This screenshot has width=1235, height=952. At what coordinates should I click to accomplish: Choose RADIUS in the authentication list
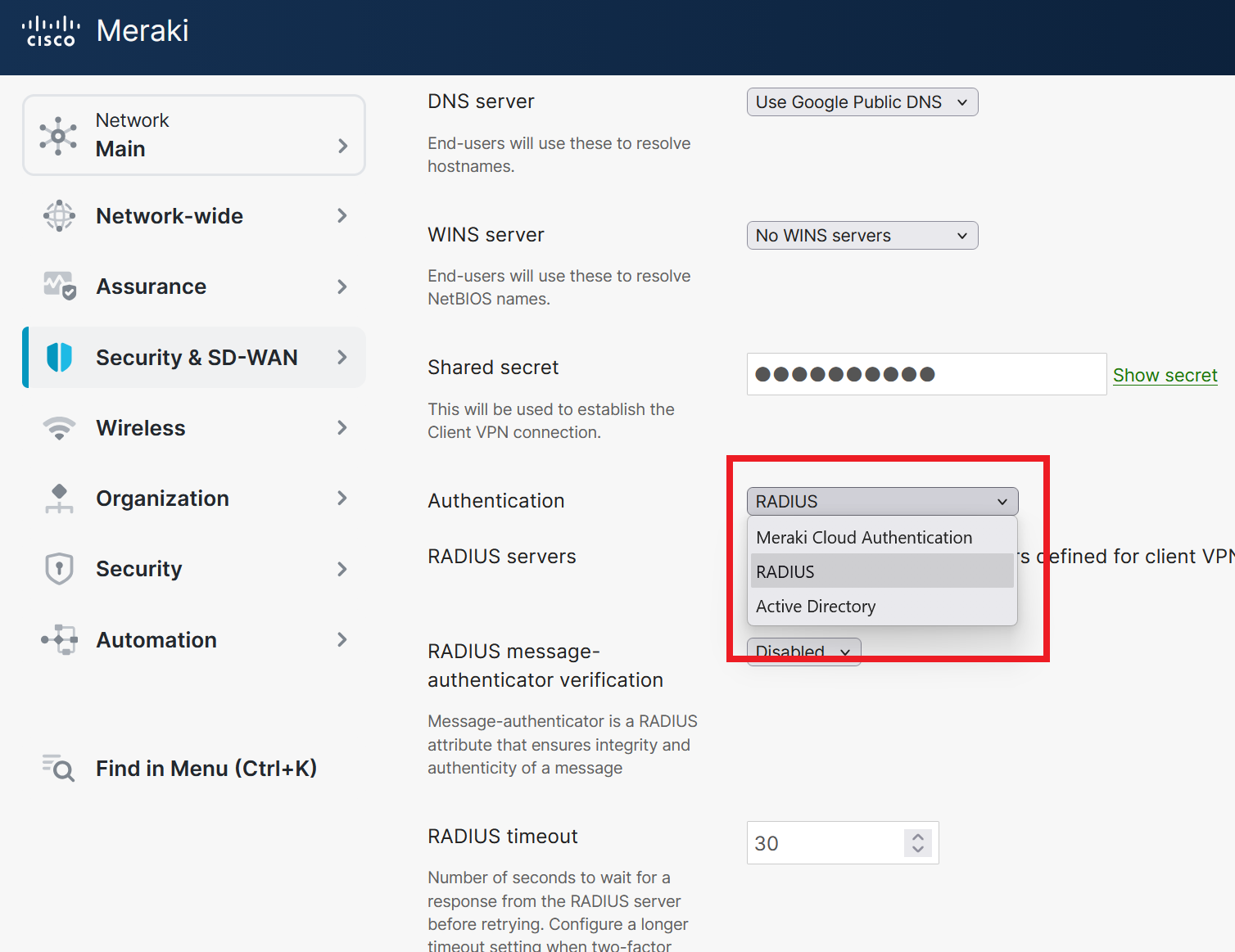882,572
